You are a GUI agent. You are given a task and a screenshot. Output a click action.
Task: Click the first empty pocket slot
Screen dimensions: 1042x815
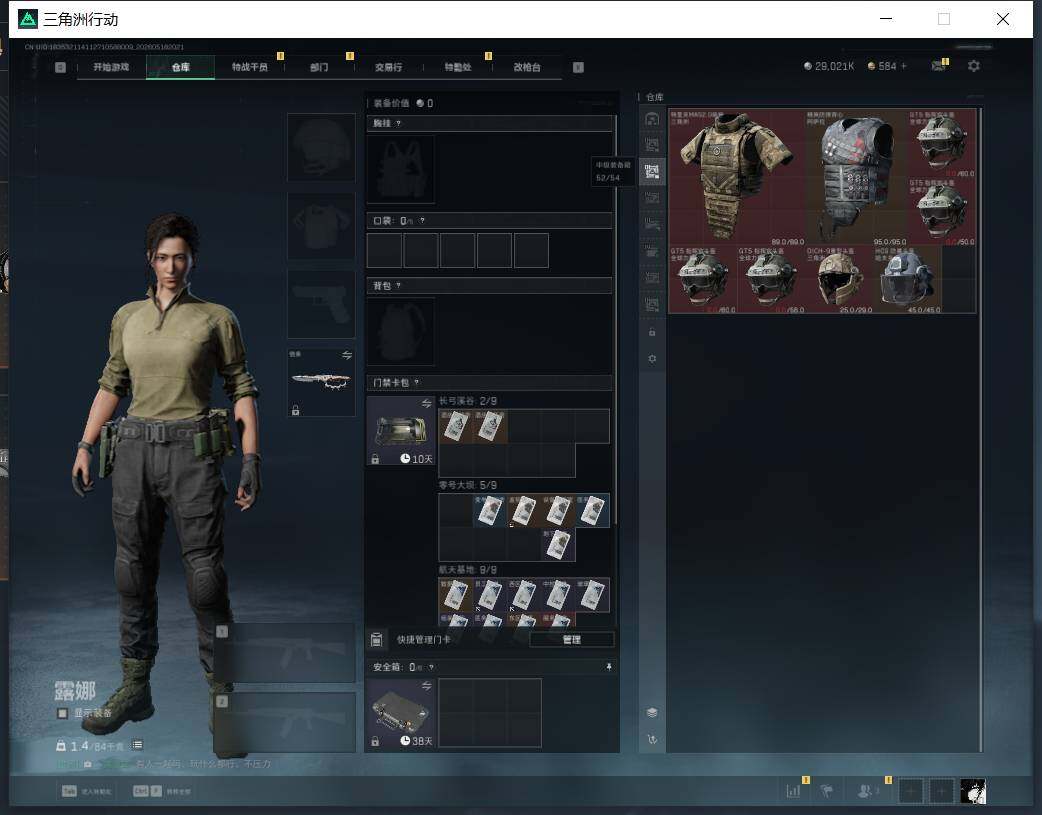click(x=384, y=251)
